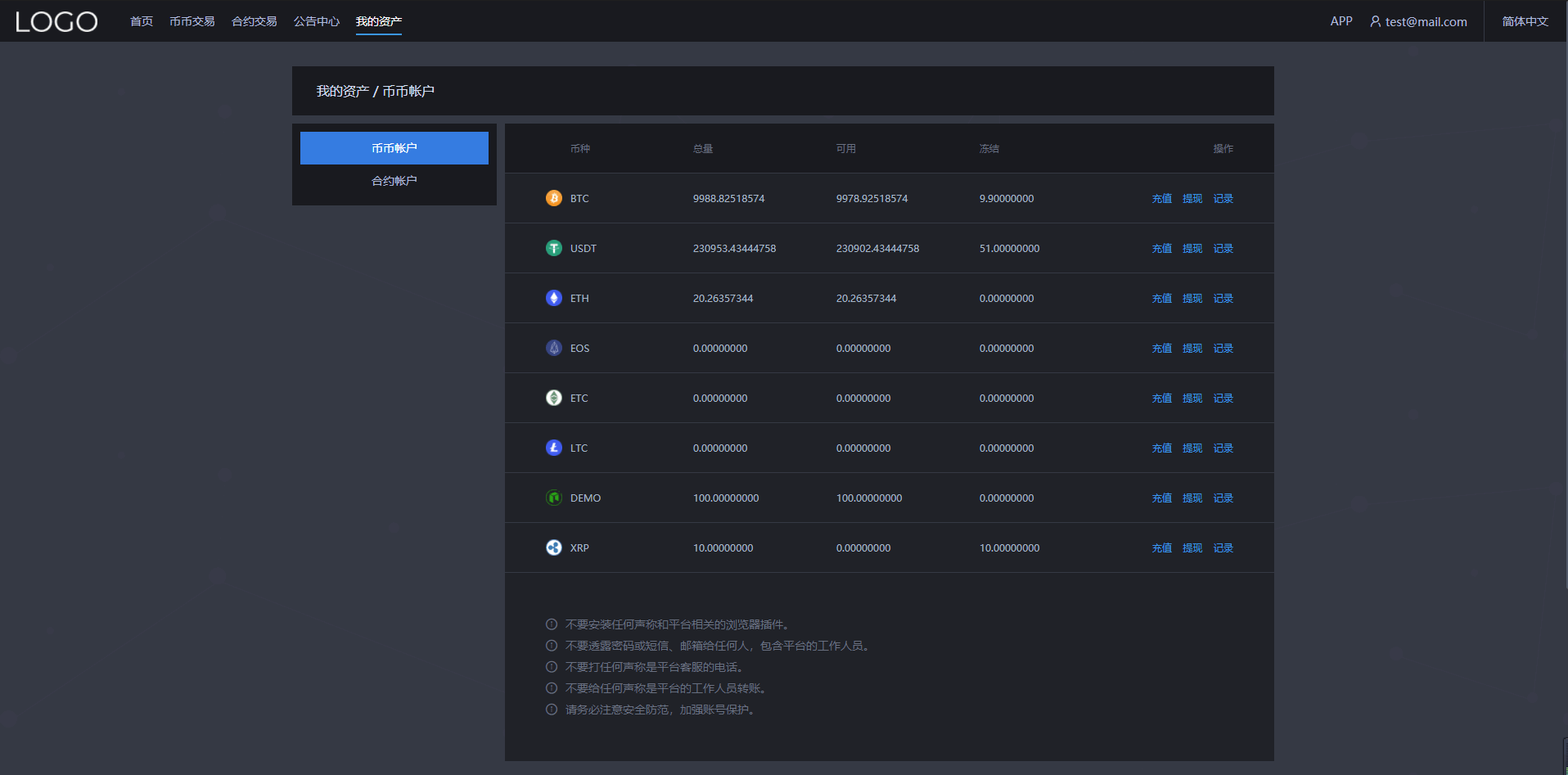
Task: Open the test@mail.com account menu
Action: coord(1426,22)
